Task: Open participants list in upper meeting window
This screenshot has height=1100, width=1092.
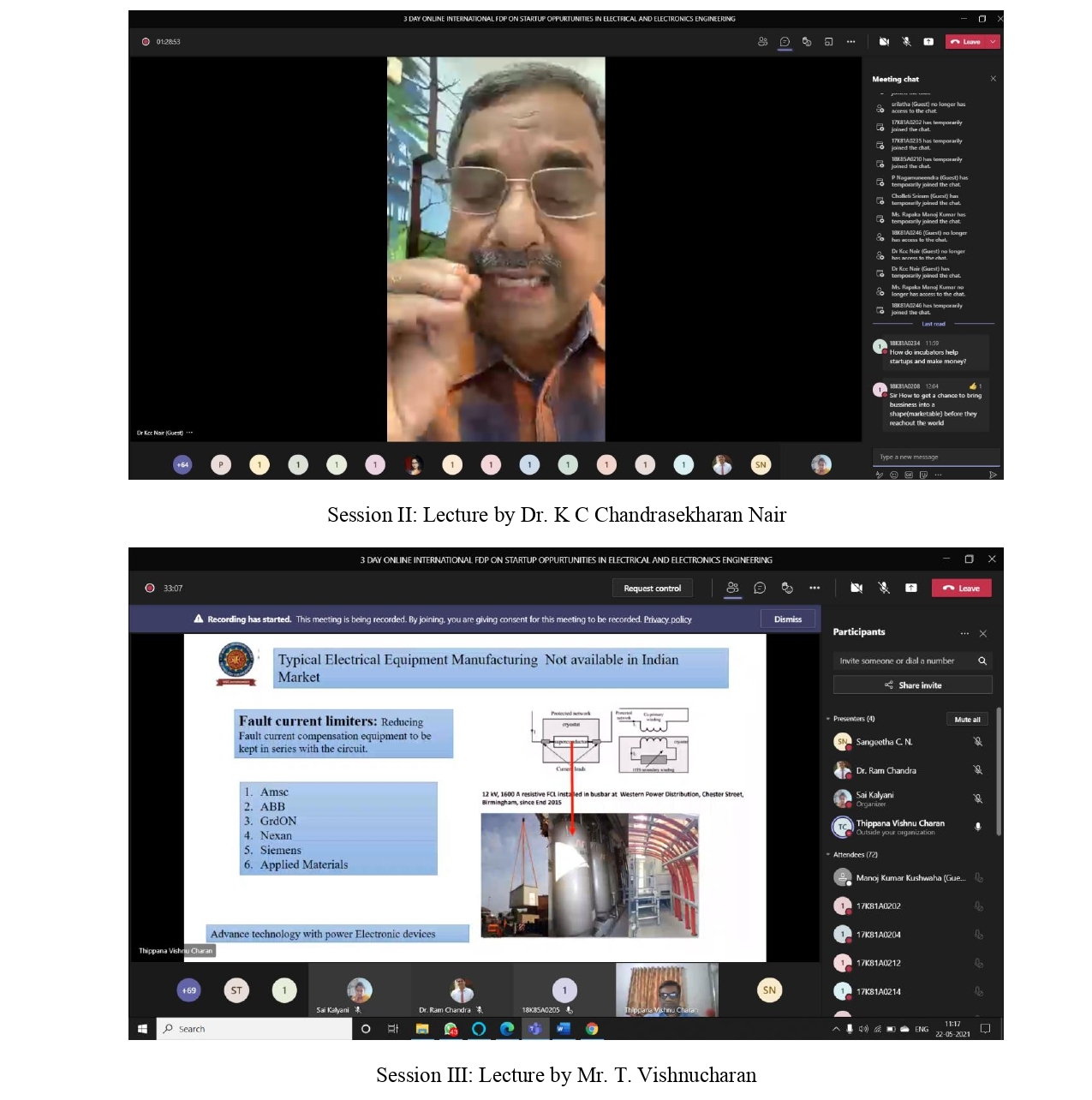Action: pyautogui.click(x=762, y=41)
